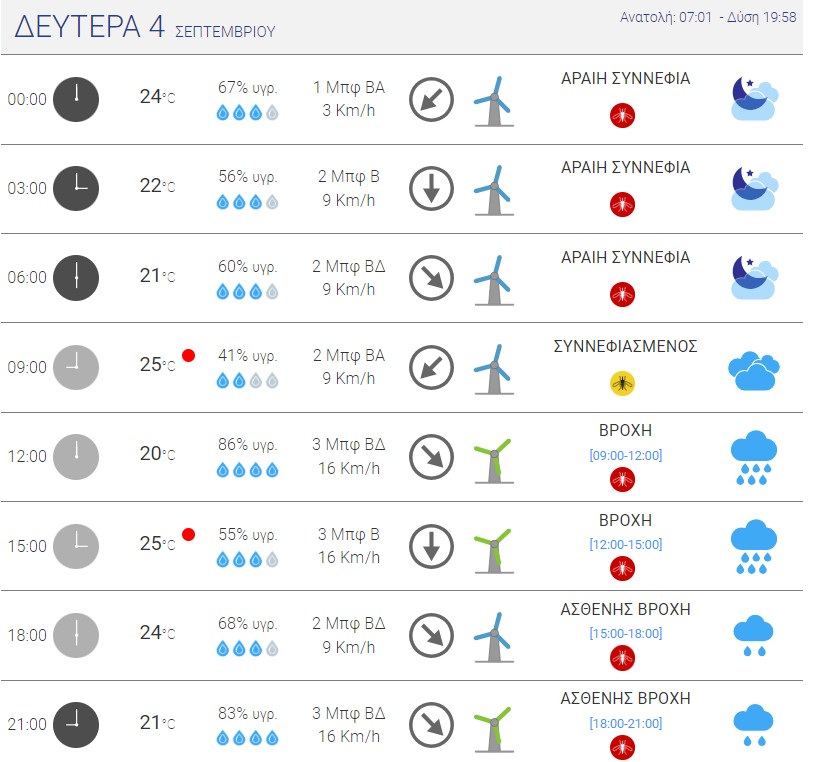Click the wind direction arrow at 21:00
Image resolution: width=822 pixels, height=762 pixels.
pos(431,725)
